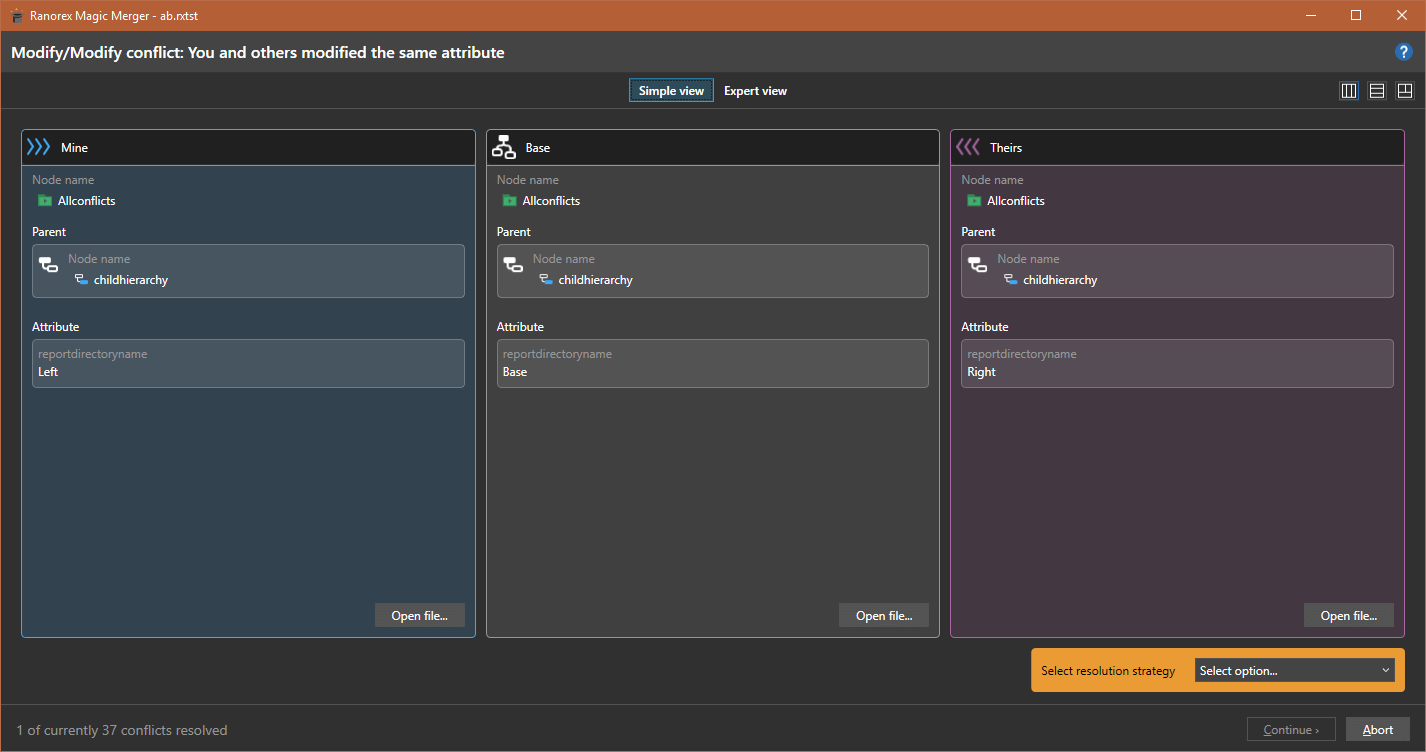Click Open file in Base panel

(x=884, y=615)
